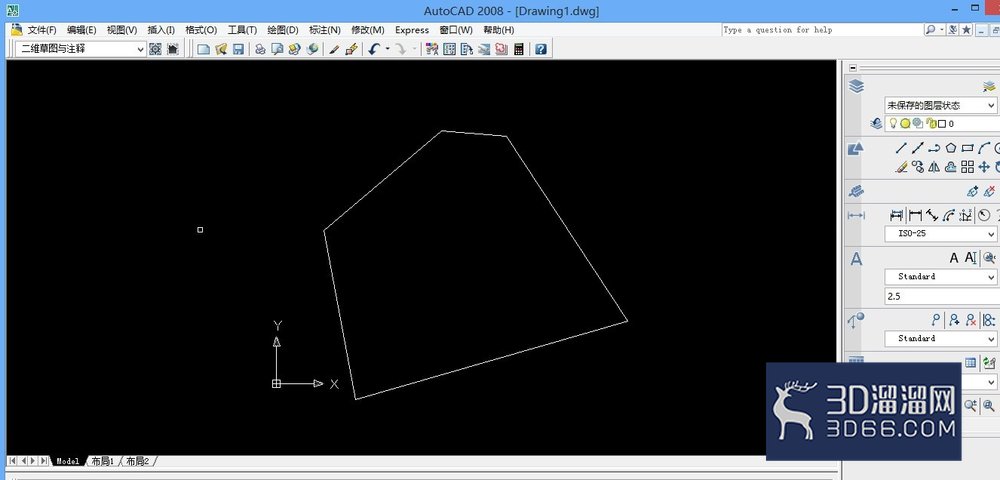This screenshot has width=1000, height=480.
Task: Select the Line draw tool
Action: [901, 148]
